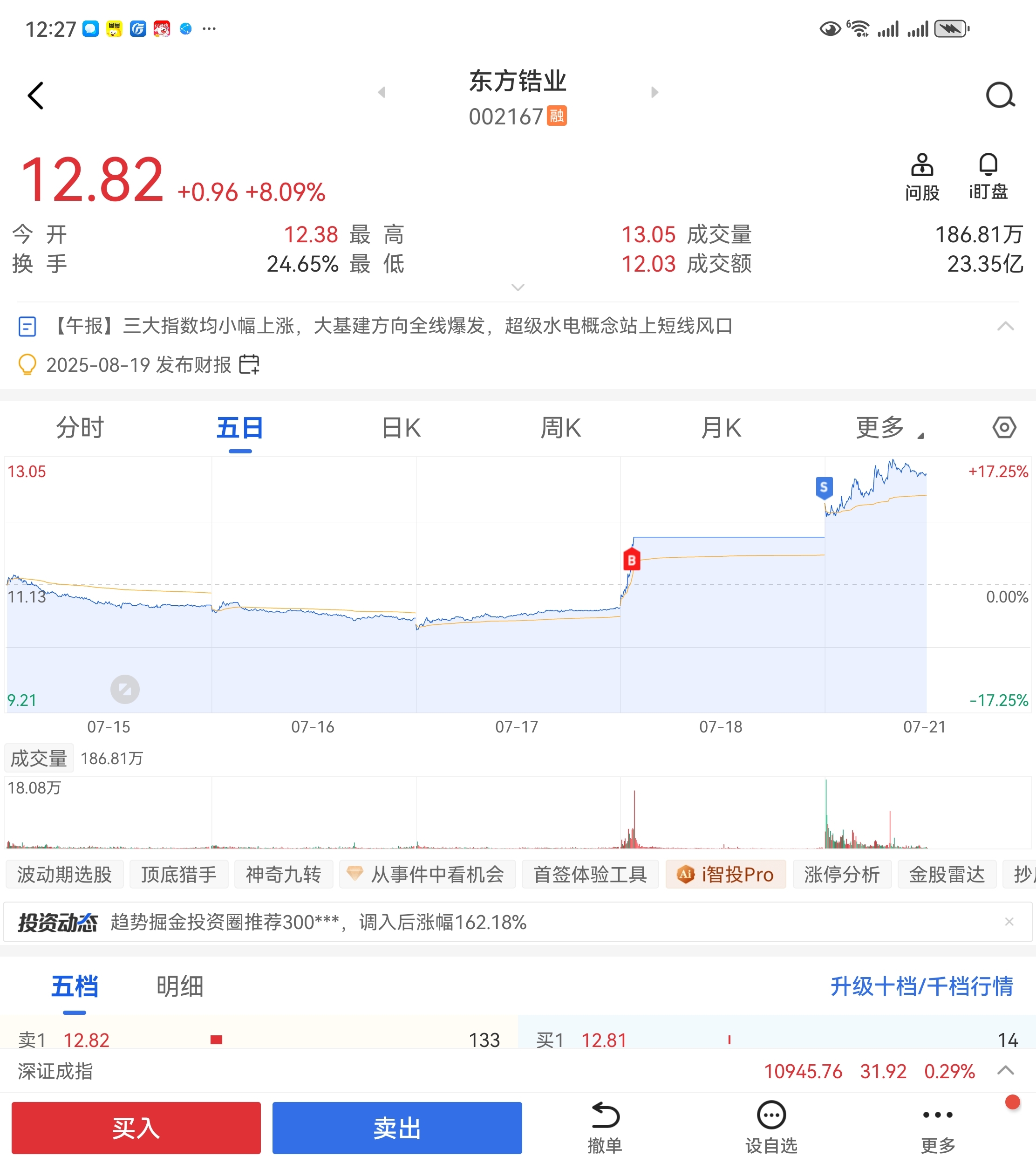1036x1163 pixels.
Task: Tap the 趋势掘金投资圈 recommendation text
Action: click(319, 922)
